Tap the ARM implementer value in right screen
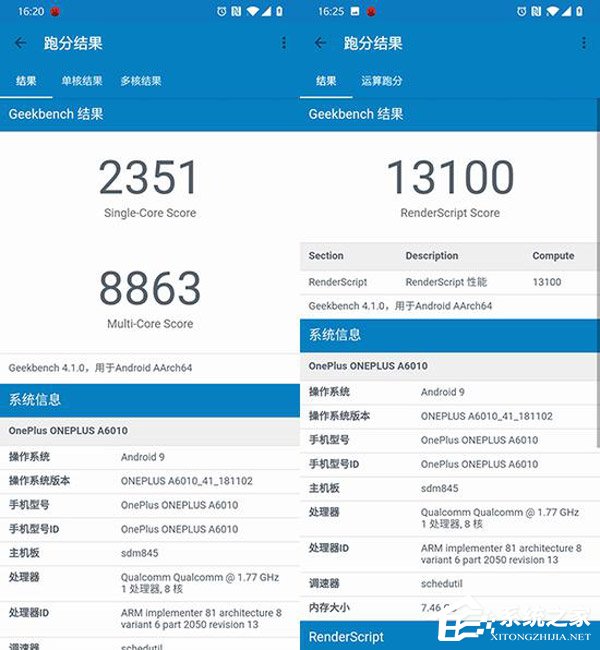The width and height of the screenshot is (600, 650). click(501, 554)
